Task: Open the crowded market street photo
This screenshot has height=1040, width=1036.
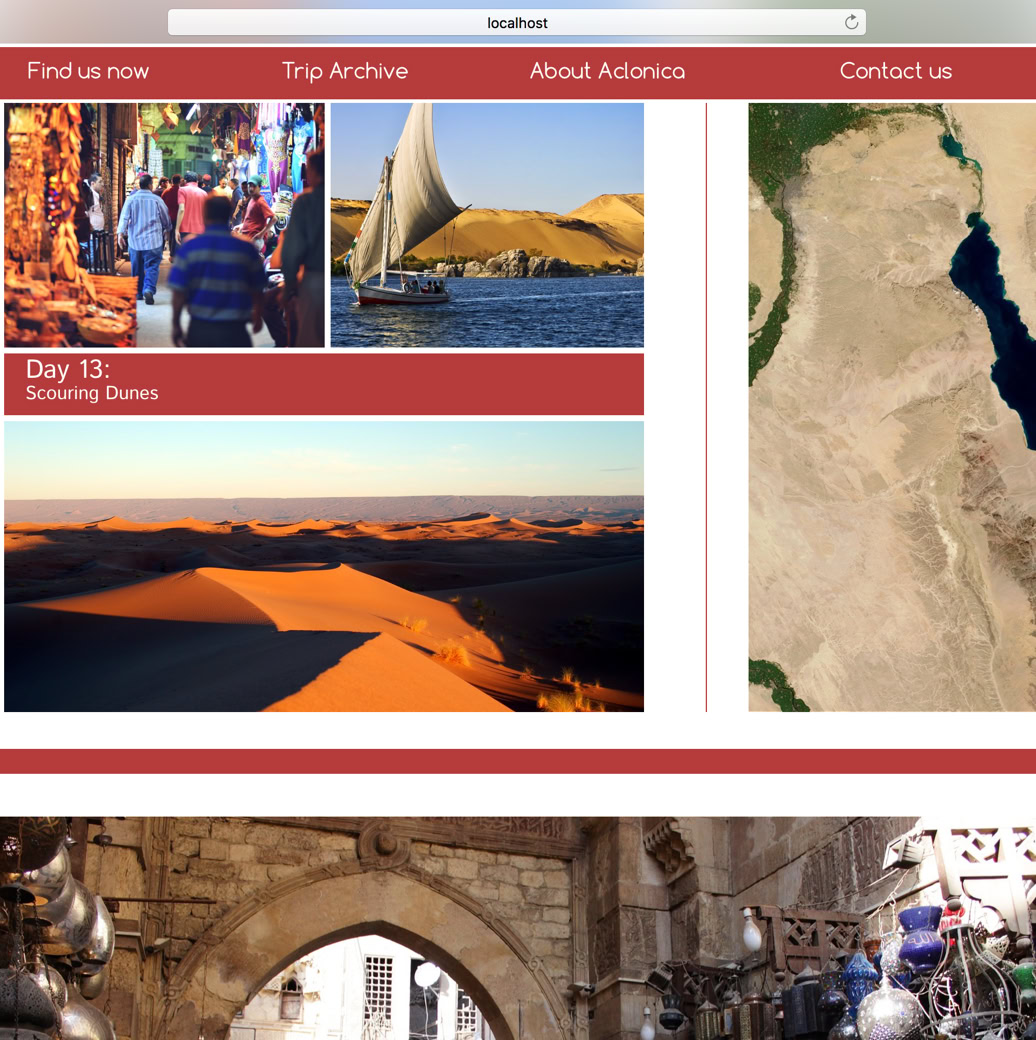Action: pyautogui.click(x=164, y=225)
